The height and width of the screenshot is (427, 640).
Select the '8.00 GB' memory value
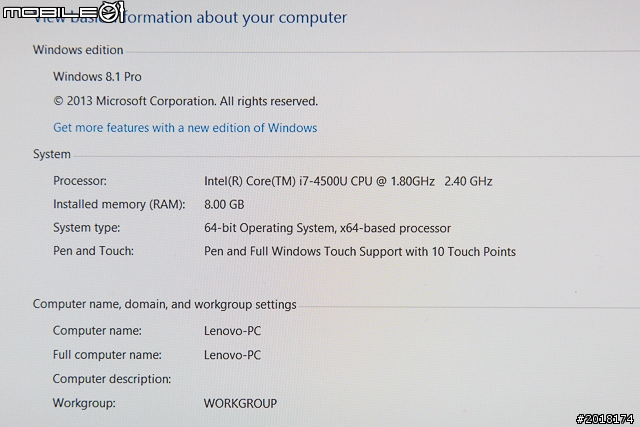(224, 204)
